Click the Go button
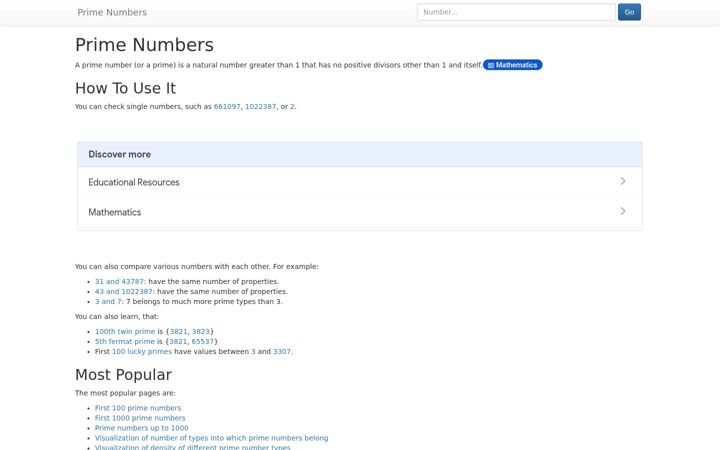This screenshot has height=450, width=720. pyautogui.click(x=629, y=12)
